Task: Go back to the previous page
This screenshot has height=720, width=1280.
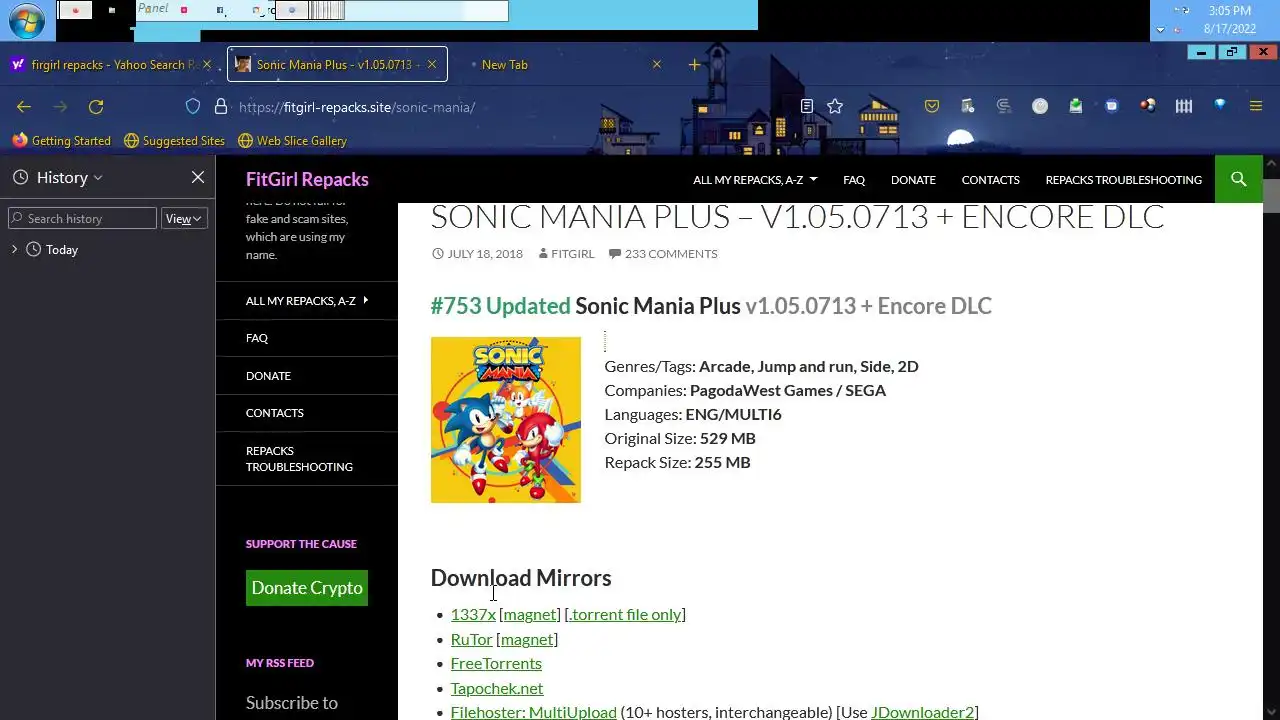Action: 24,107
